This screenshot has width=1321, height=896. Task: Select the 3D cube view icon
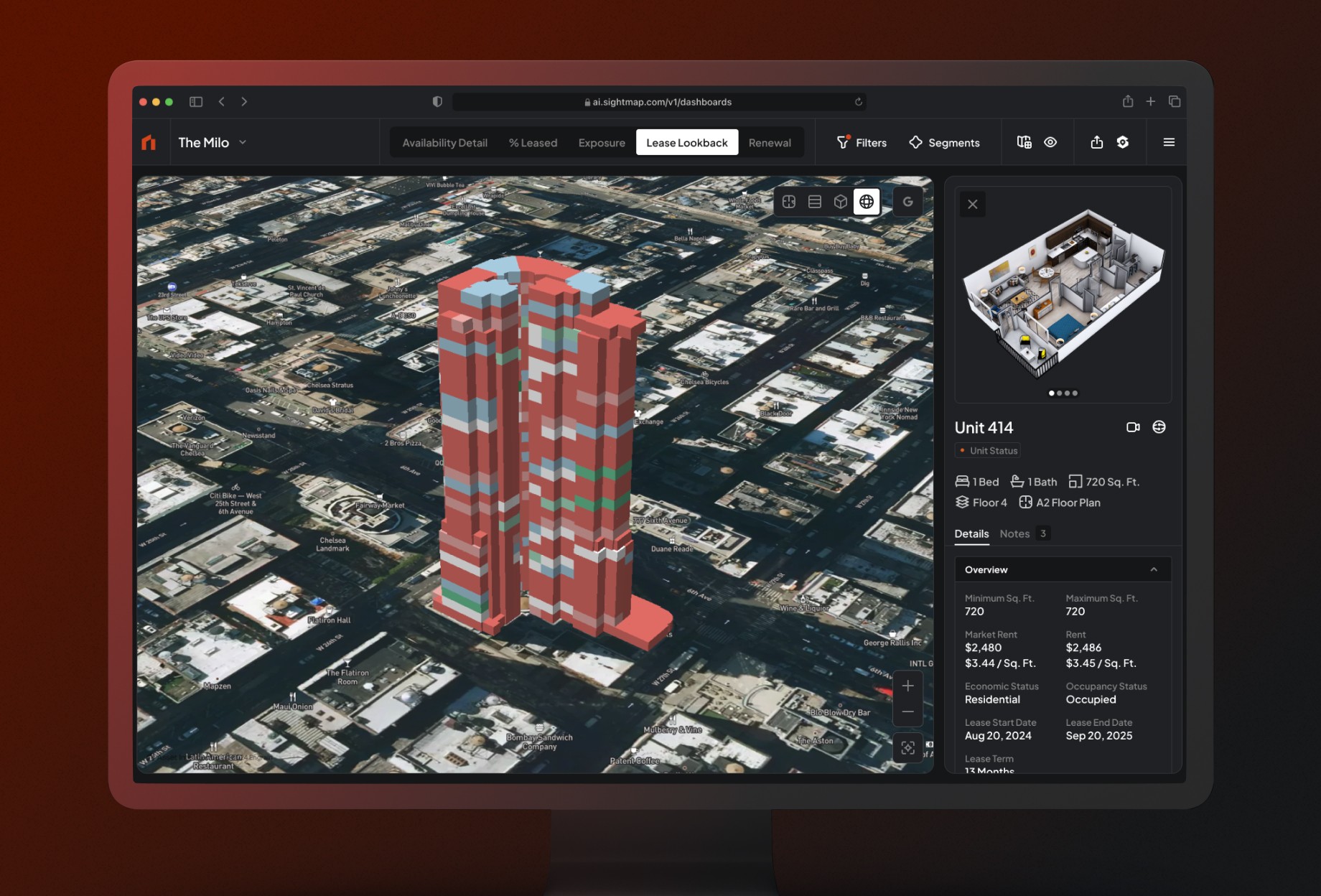click(x=841, y=202)
